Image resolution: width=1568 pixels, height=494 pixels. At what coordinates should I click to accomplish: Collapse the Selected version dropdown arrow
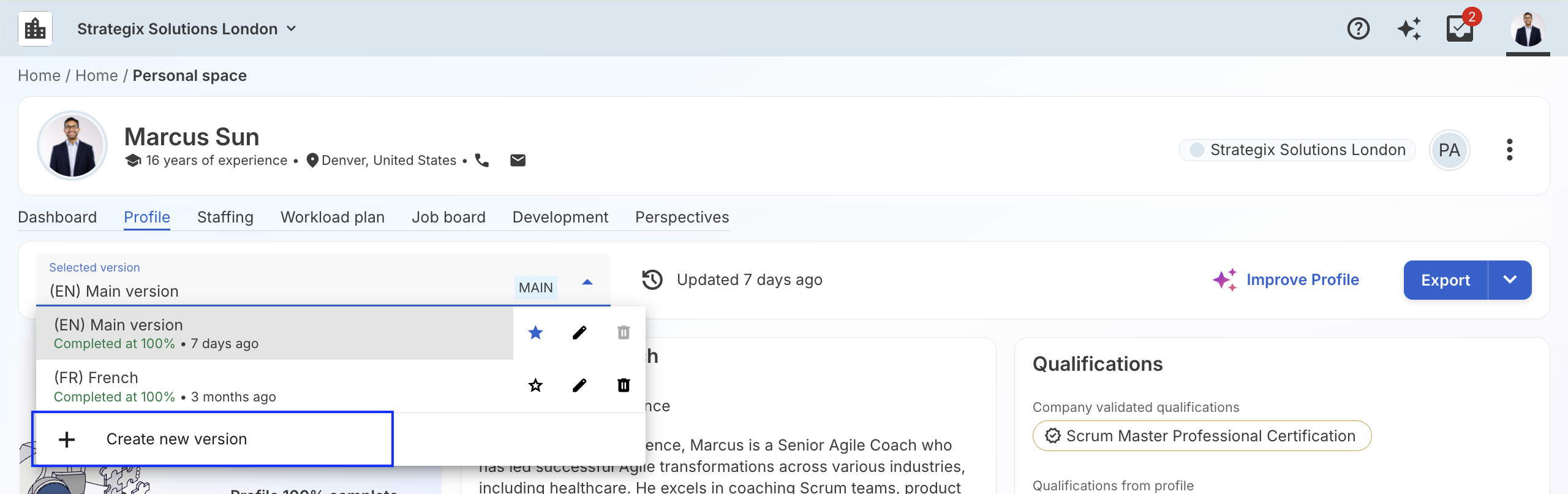[x=587, y=283]
